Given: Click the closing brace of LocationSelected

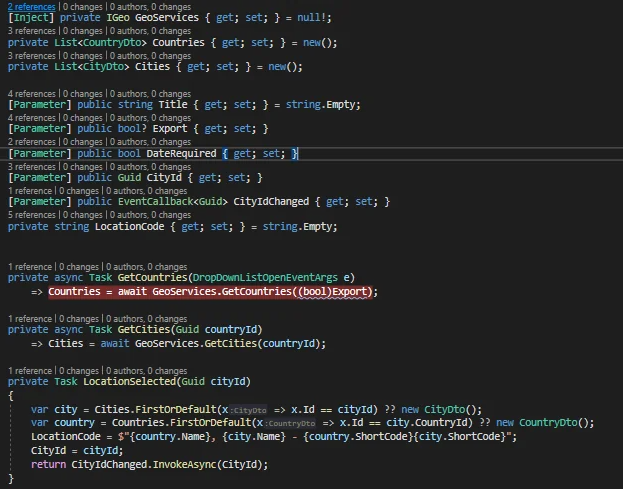Looking at the screenshot, I should (x=11, y=479).
